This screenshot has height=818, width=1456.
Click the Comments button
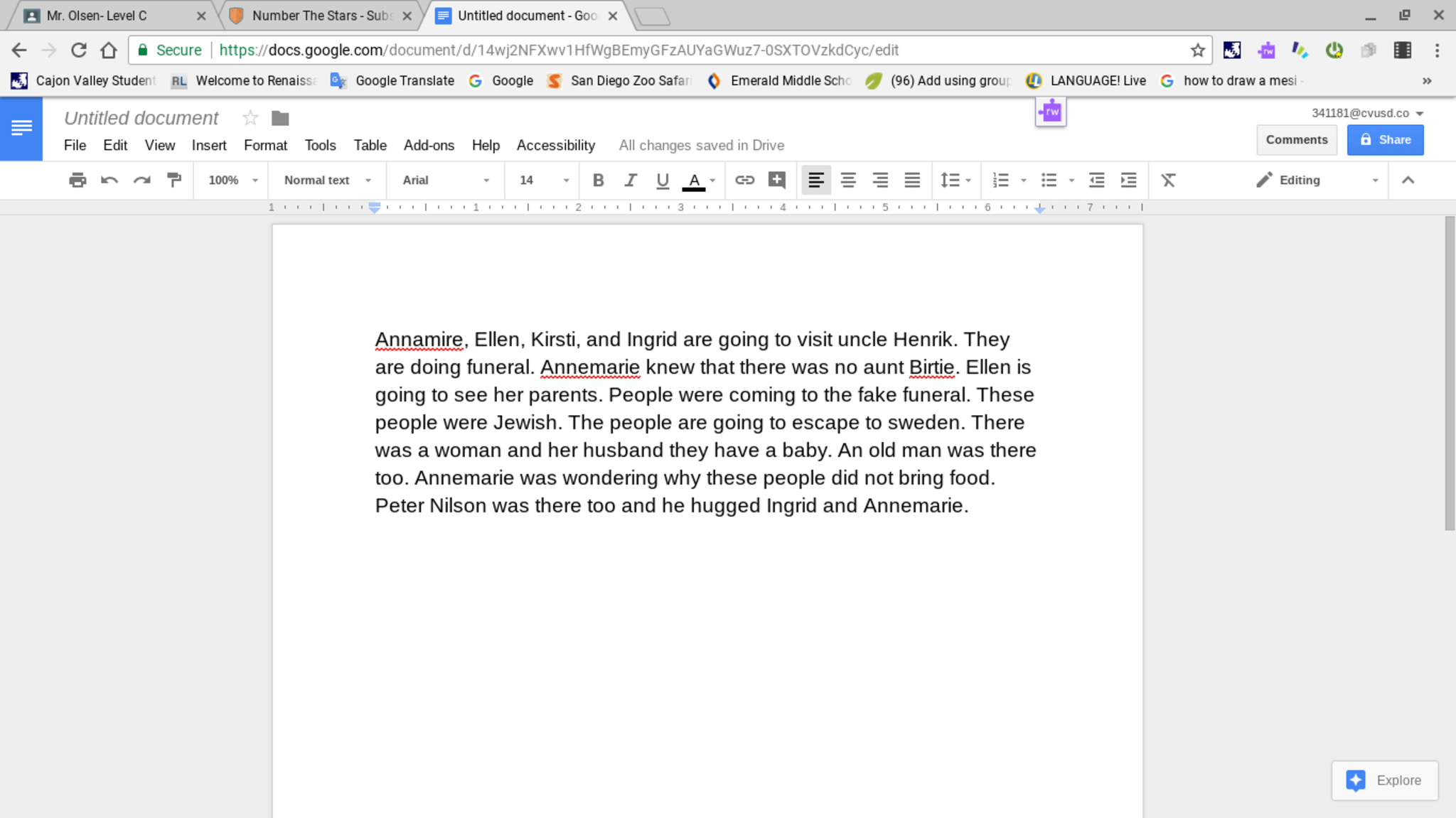[1296, 140]
